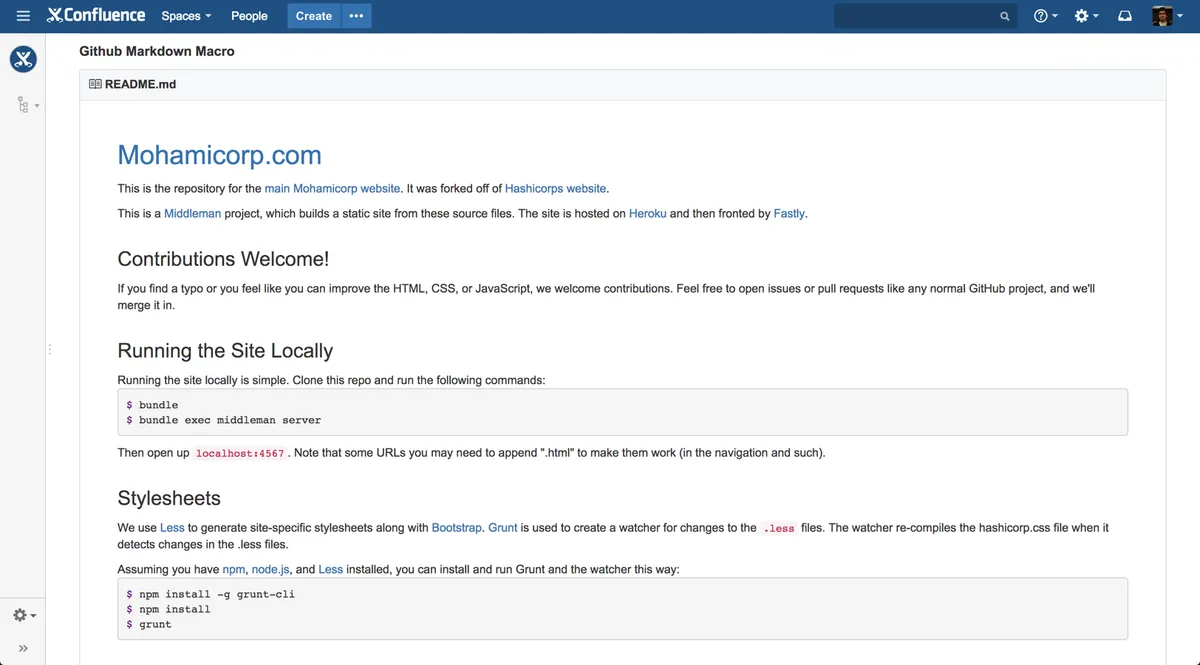
Task: Follow the Fastly link
Action: (x=789, y=213)
